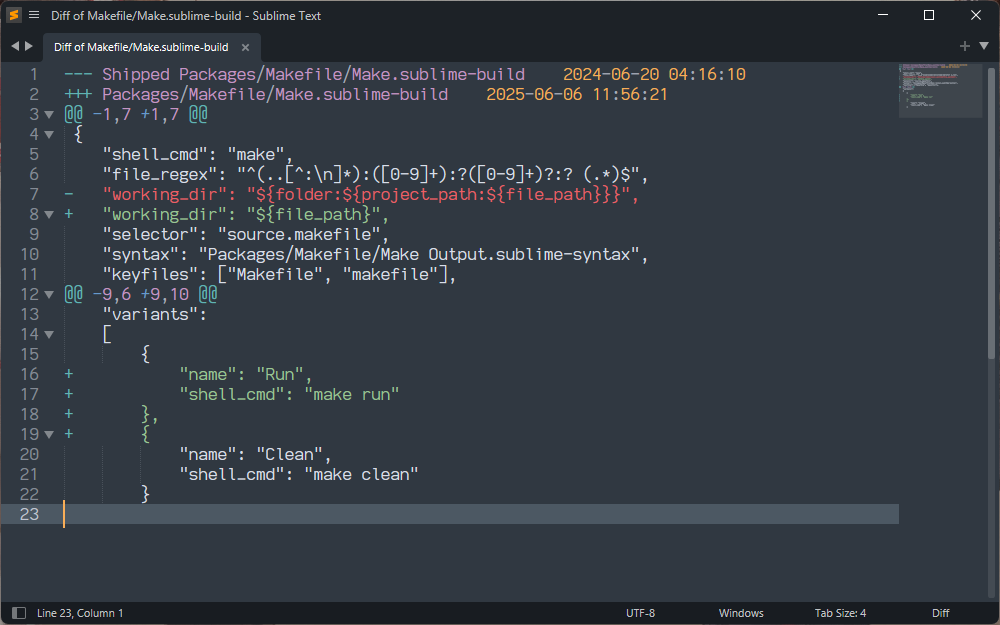Navigate to the previous tab arrow
The height and width of the screenshot is (625, 1000).
point(15,46)
